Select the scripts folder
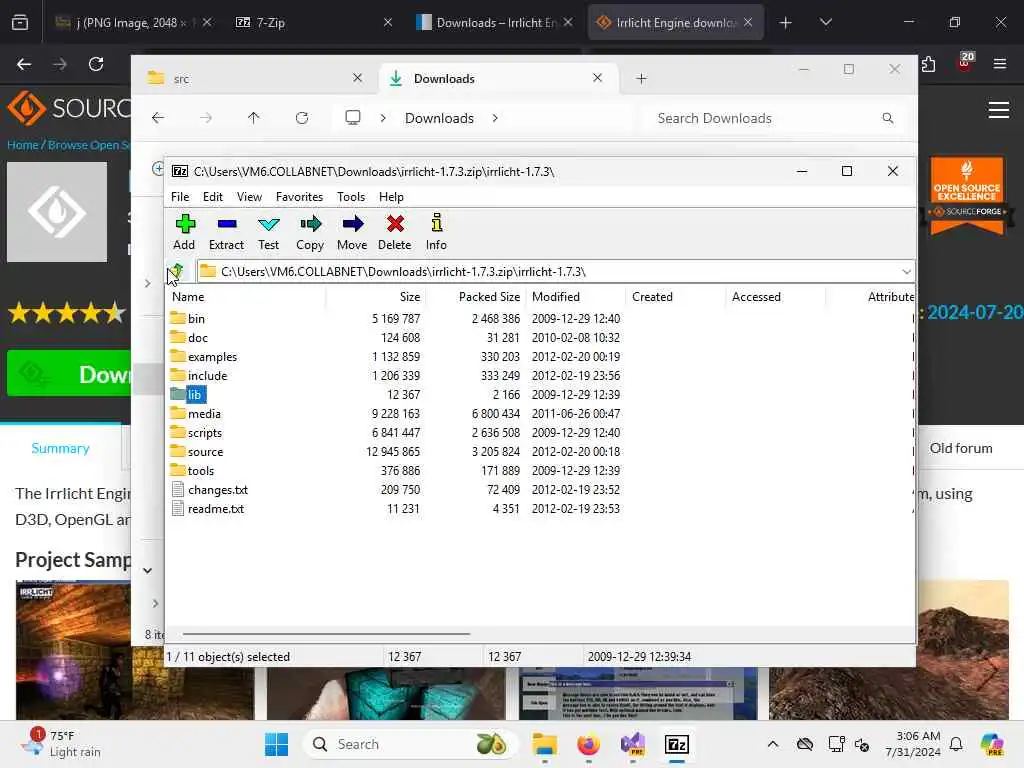The image size is (1024, 768). 204,432
